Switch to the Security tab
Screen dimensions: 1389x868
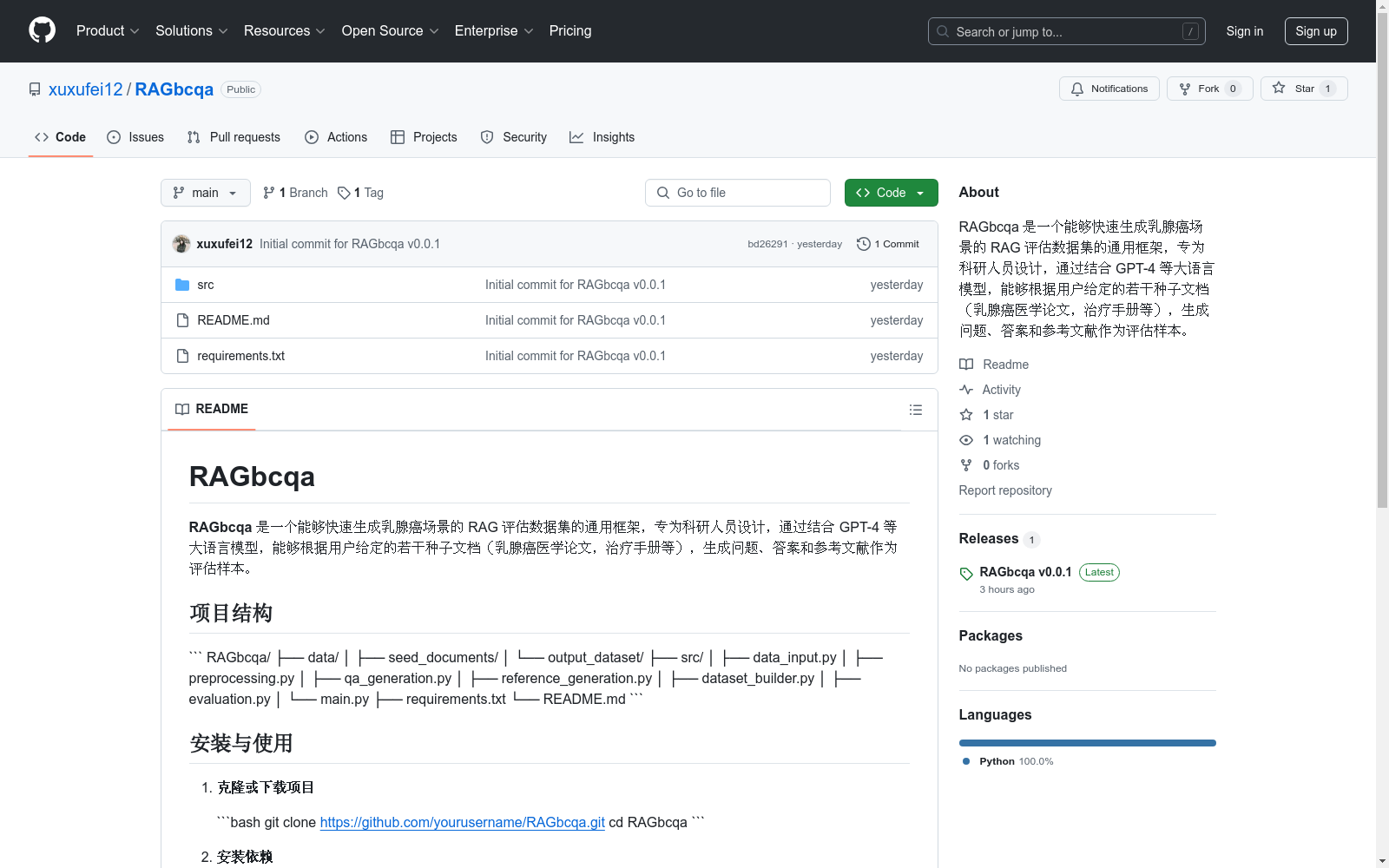pyautogui.click(x=514, y=137)
